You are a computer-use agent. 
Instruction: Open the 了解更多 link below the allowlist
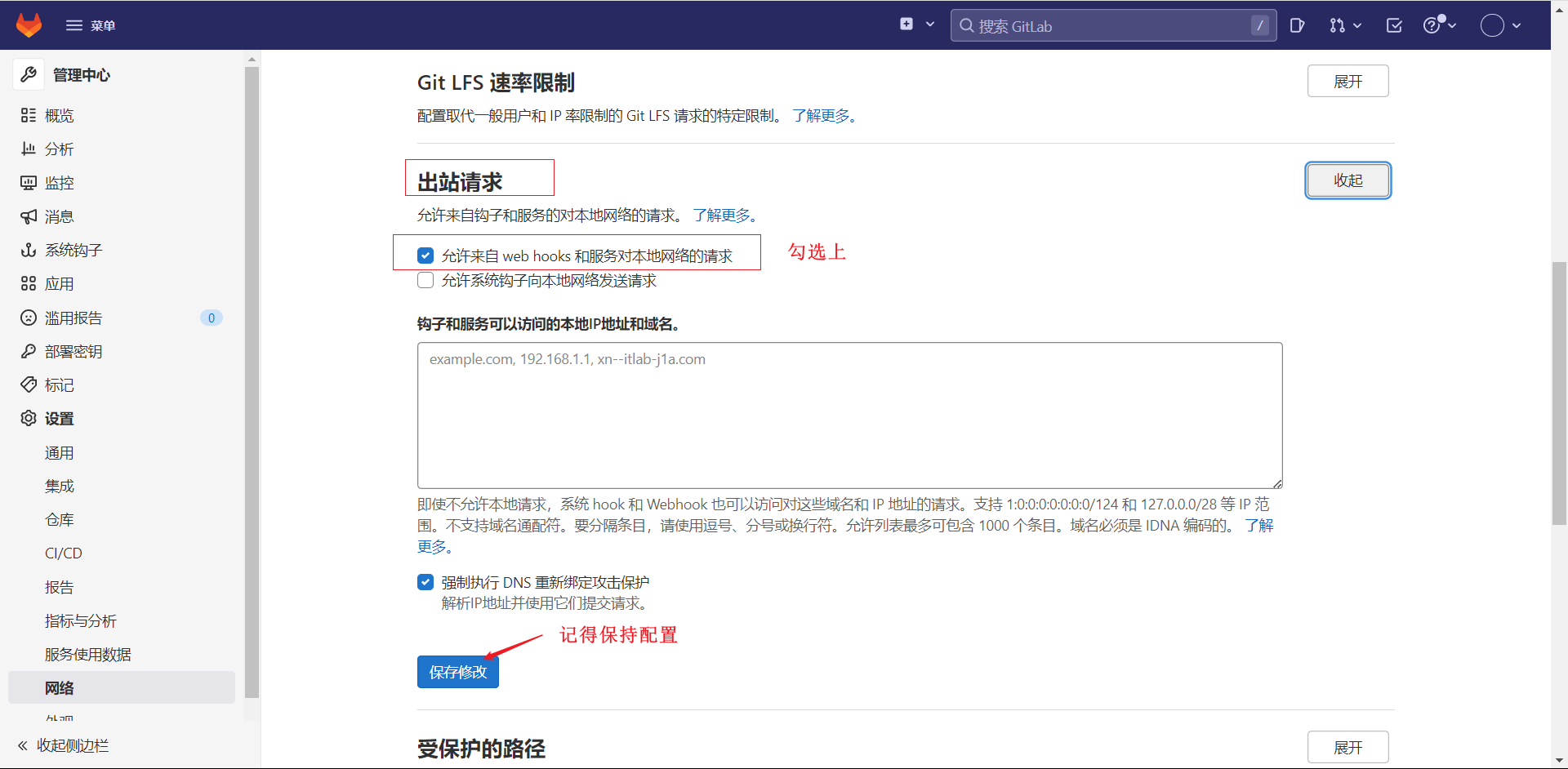(x=1258, y=526)
